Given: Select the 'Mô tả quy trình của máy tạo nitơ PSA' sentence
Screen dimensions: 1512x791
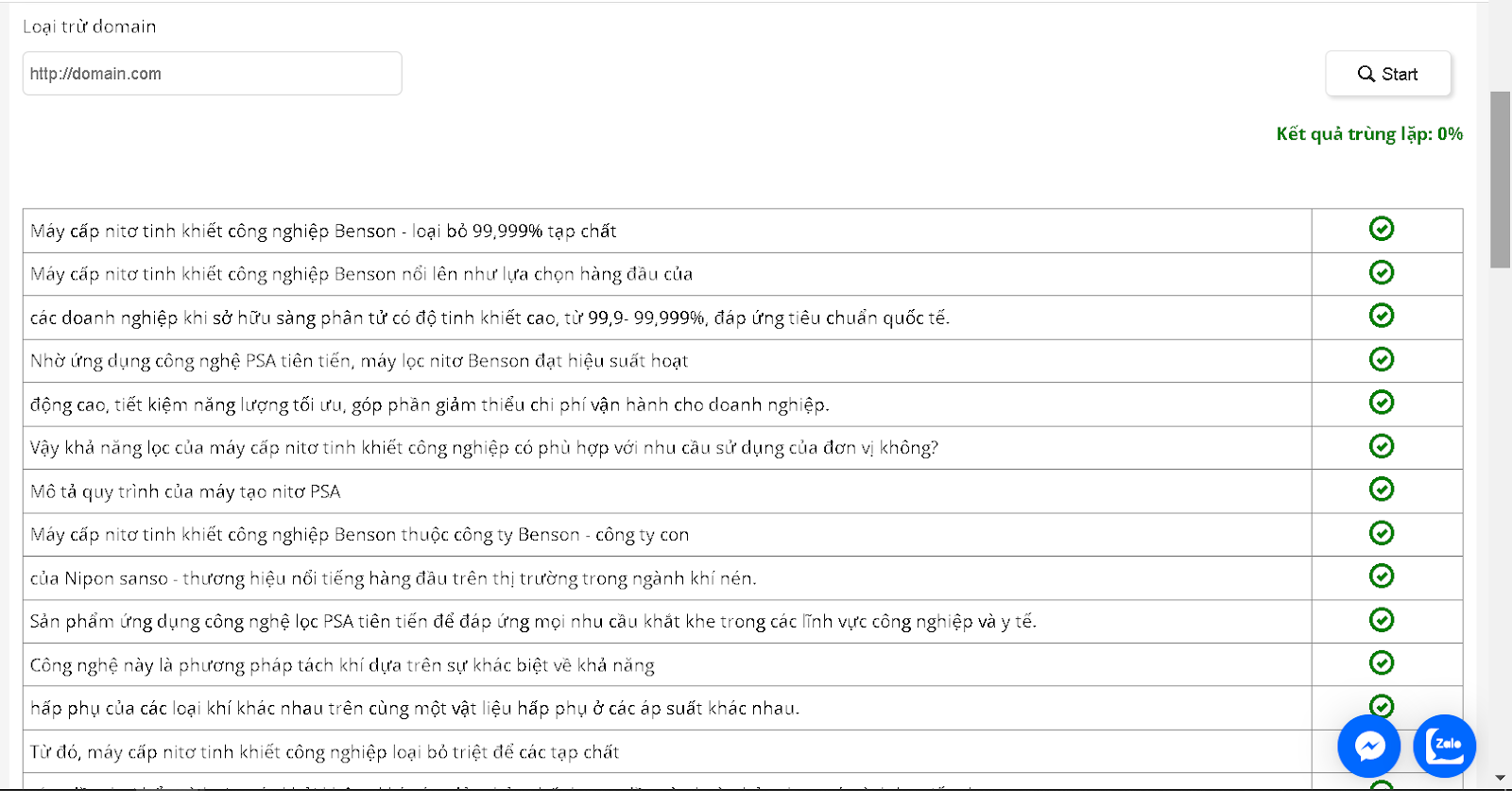Looking at the screenshot, I should coord(185,491).
